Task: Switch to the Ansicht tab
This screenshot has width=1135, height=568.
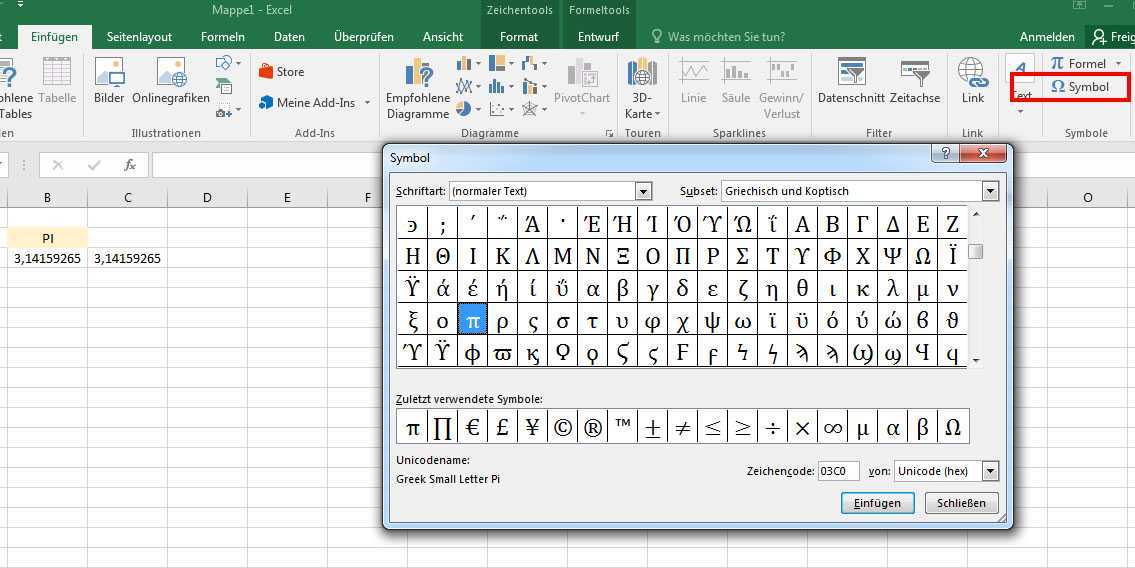Action: coord(443,37)
